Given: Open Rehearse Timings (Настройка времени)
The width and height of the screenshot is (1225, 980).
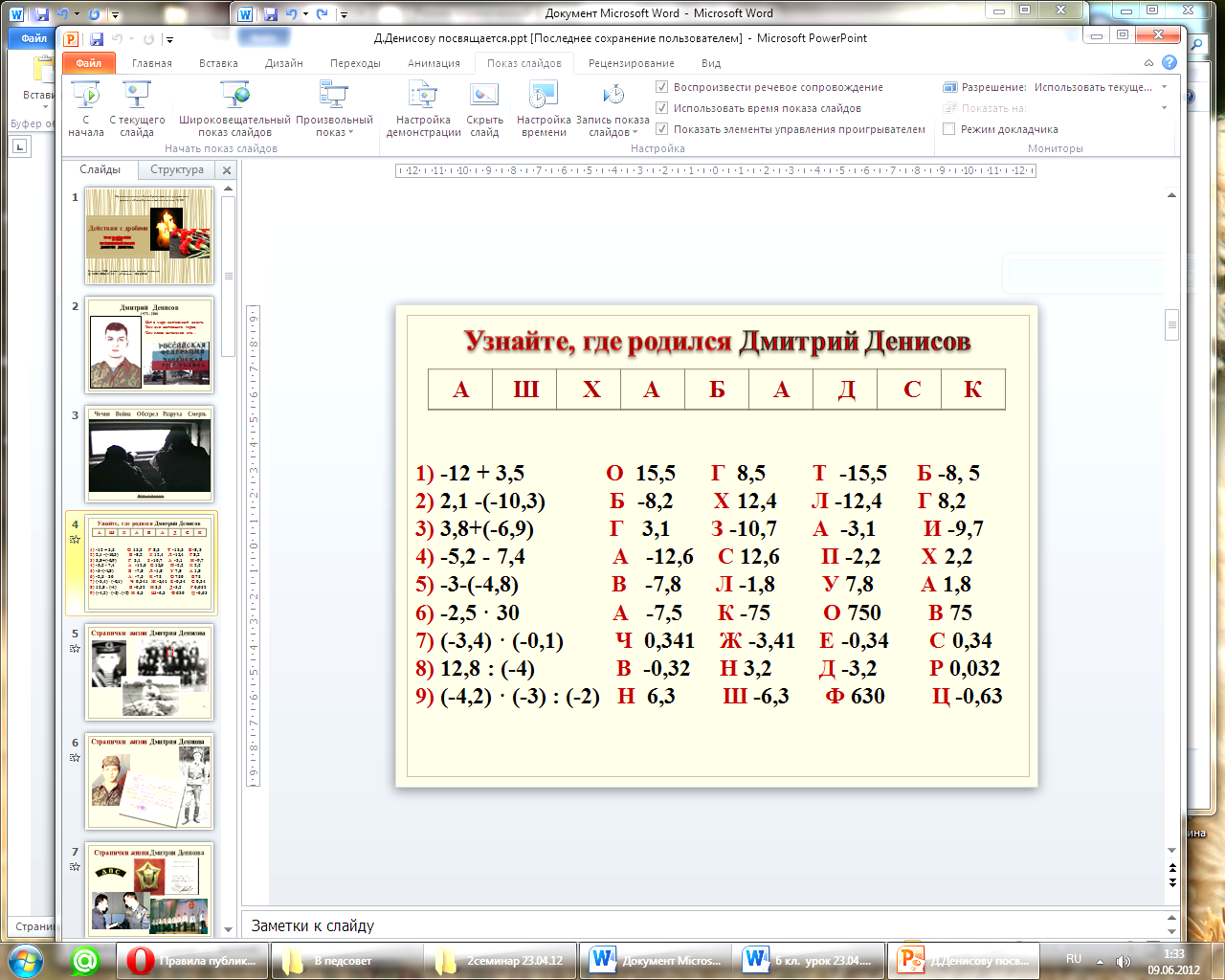Looking at the screenshot, I should (544, 108).
